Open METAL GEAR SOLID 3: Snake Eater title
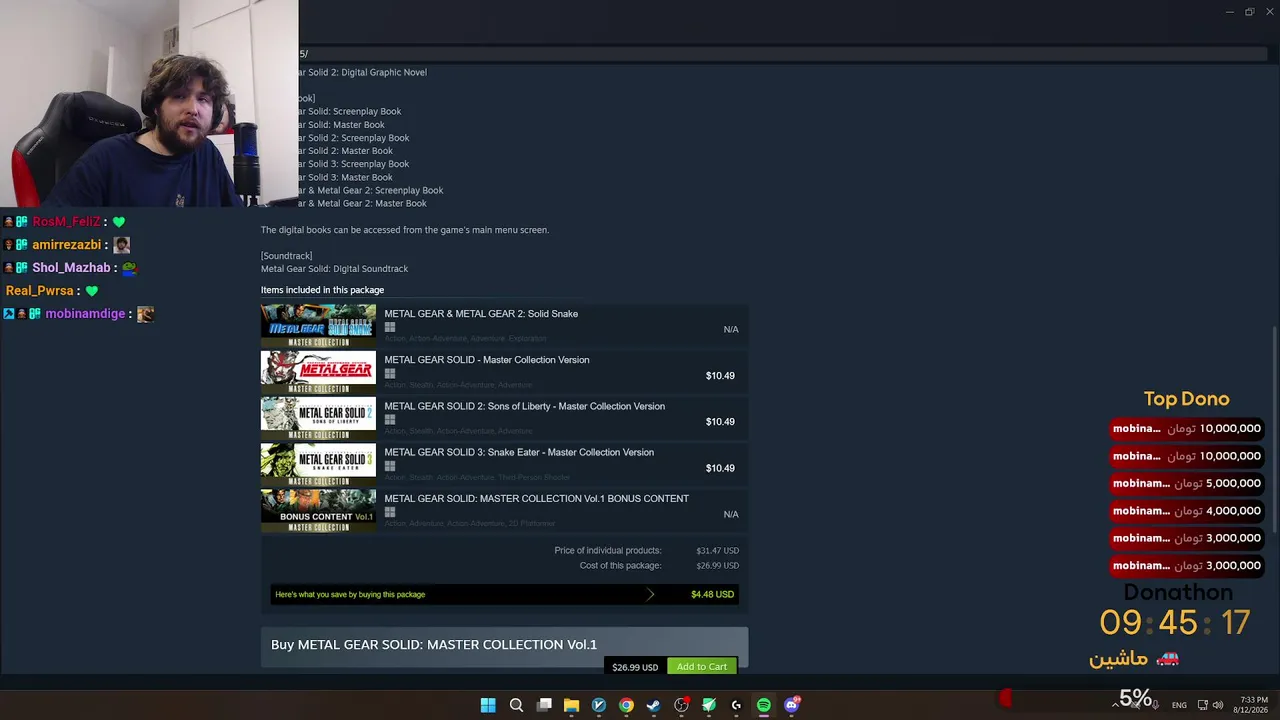The height and width of the screenshot is (720, 1280). (519, 452)
